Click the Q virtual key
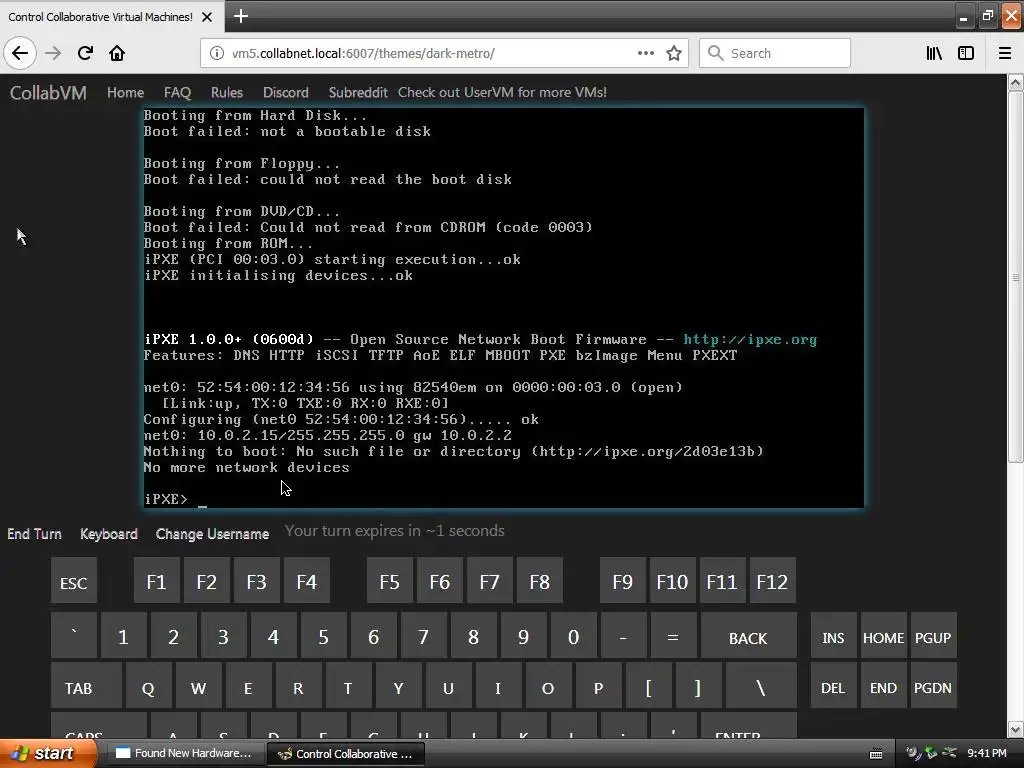This screenshot has width=1024, height=768. point(148,686)
